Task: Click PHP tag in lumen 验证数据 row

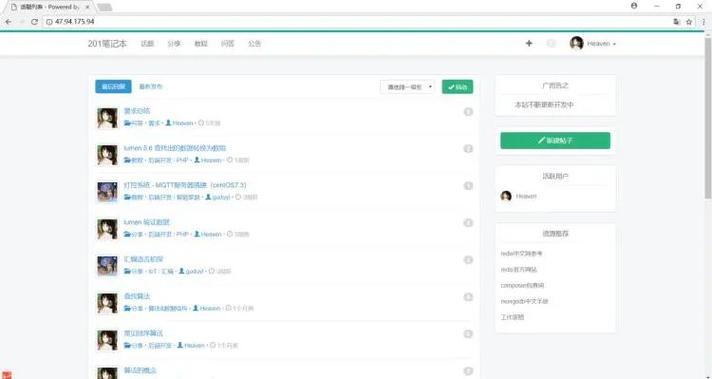Action: coord(182,234)
